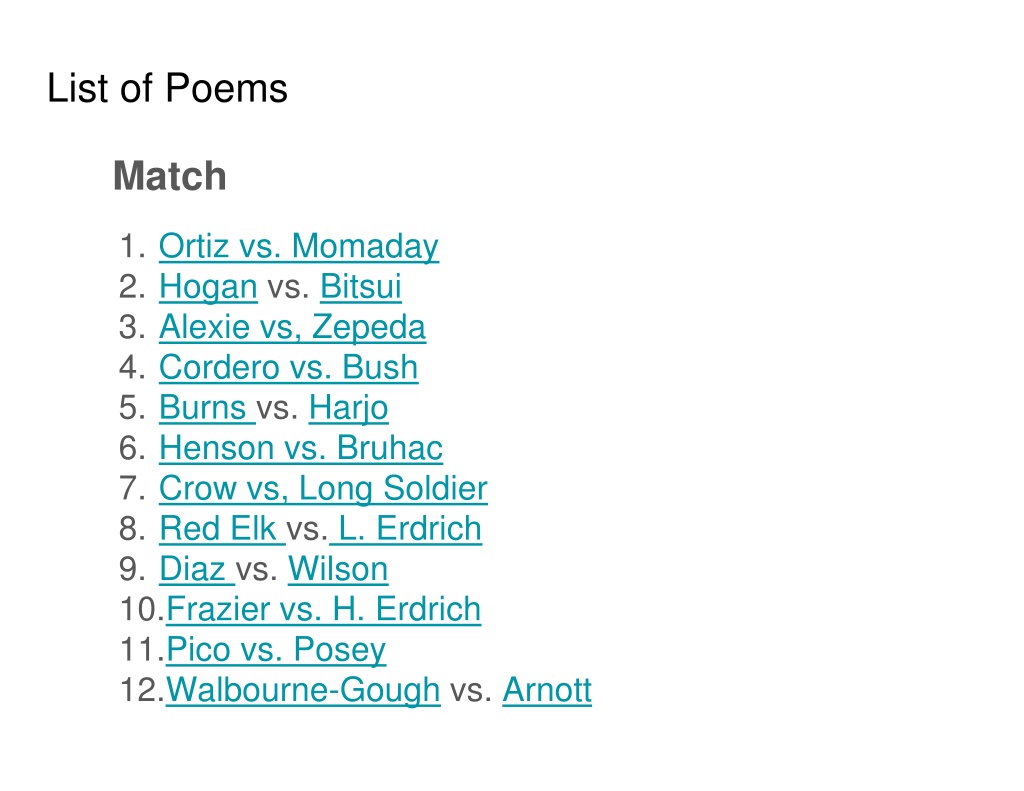The width and height of the screenshot is (1024, 791).
Task: Select the Harjo poem link
Action: (348, 408)
